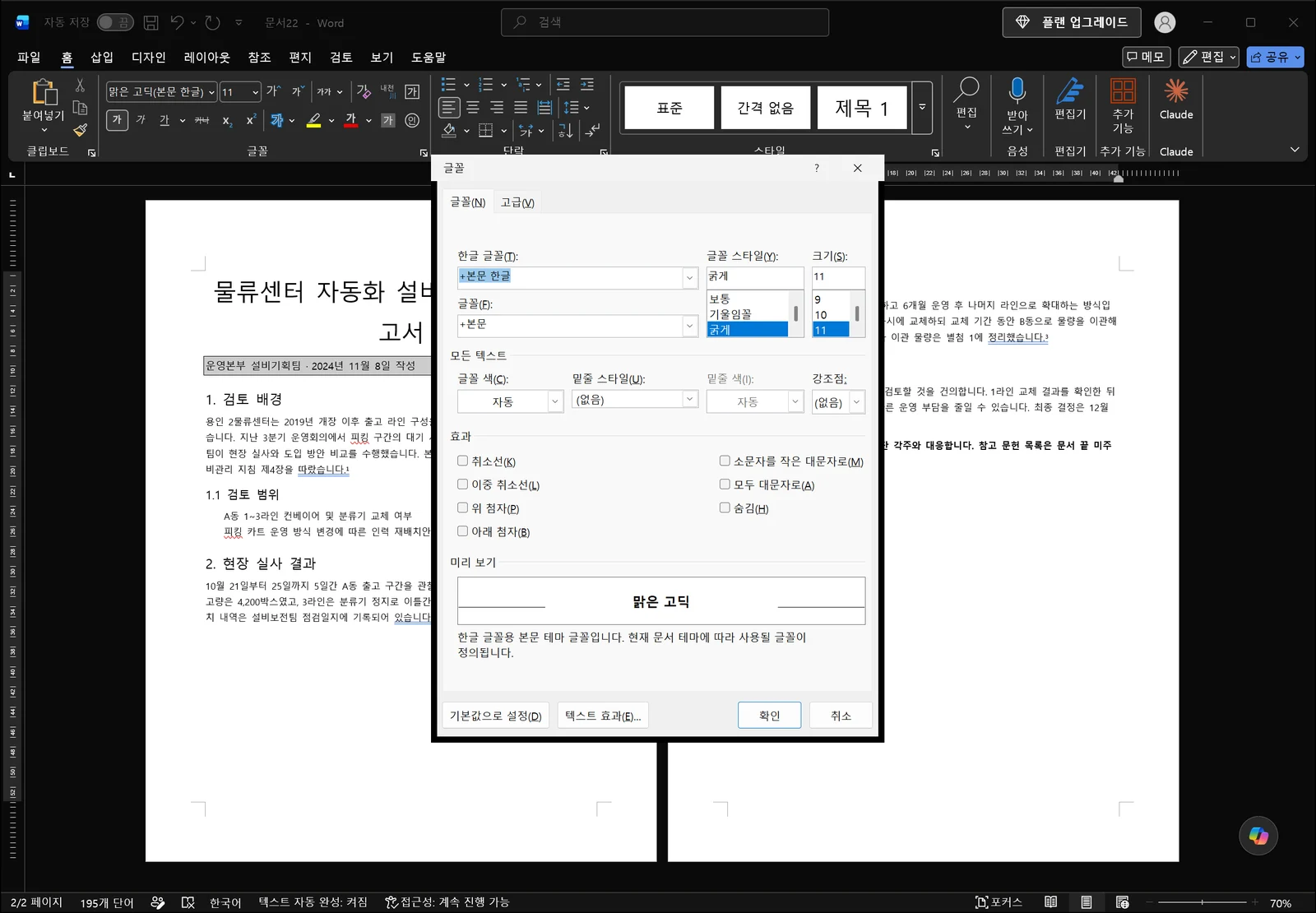
Task: Enable 위 첨자 superscript checkbox
Action: click(463, 508)
